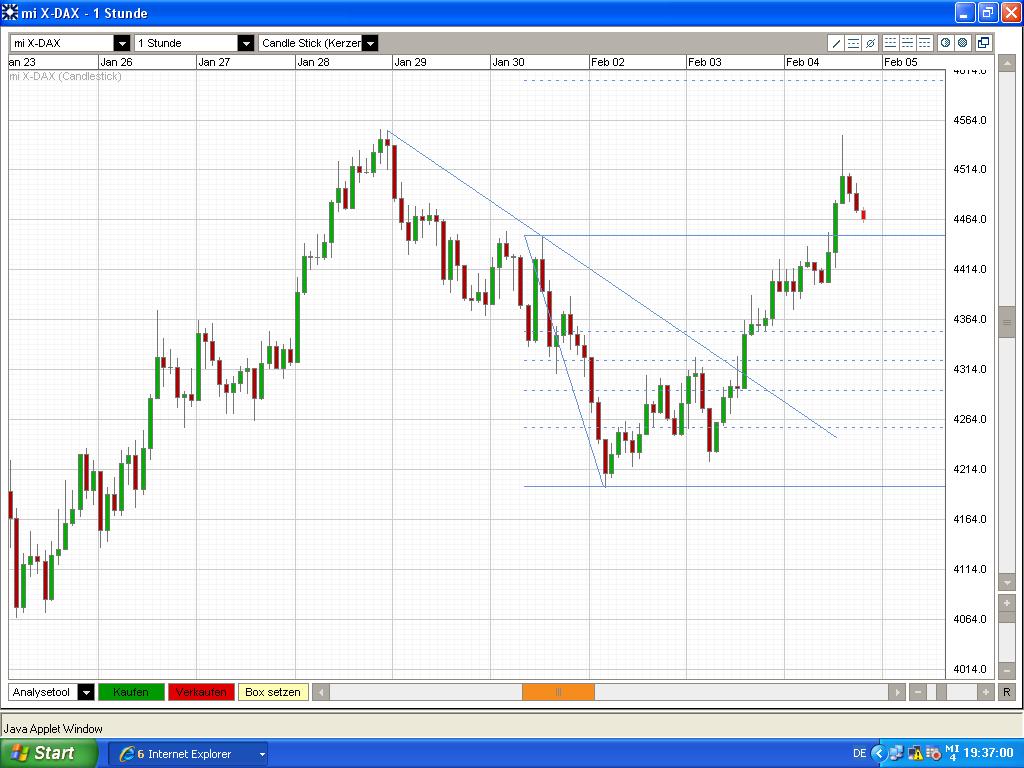Click the DE language indicator in tray

(859, 754)
